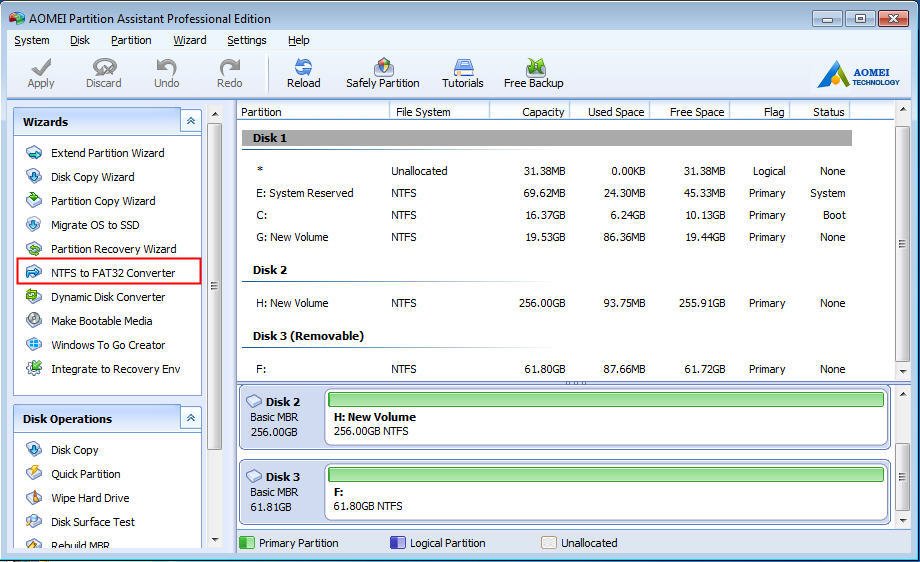Open the Tutorials toolbar icon
This screenshot has height=562, width=920.
click(x=463, y=67)
